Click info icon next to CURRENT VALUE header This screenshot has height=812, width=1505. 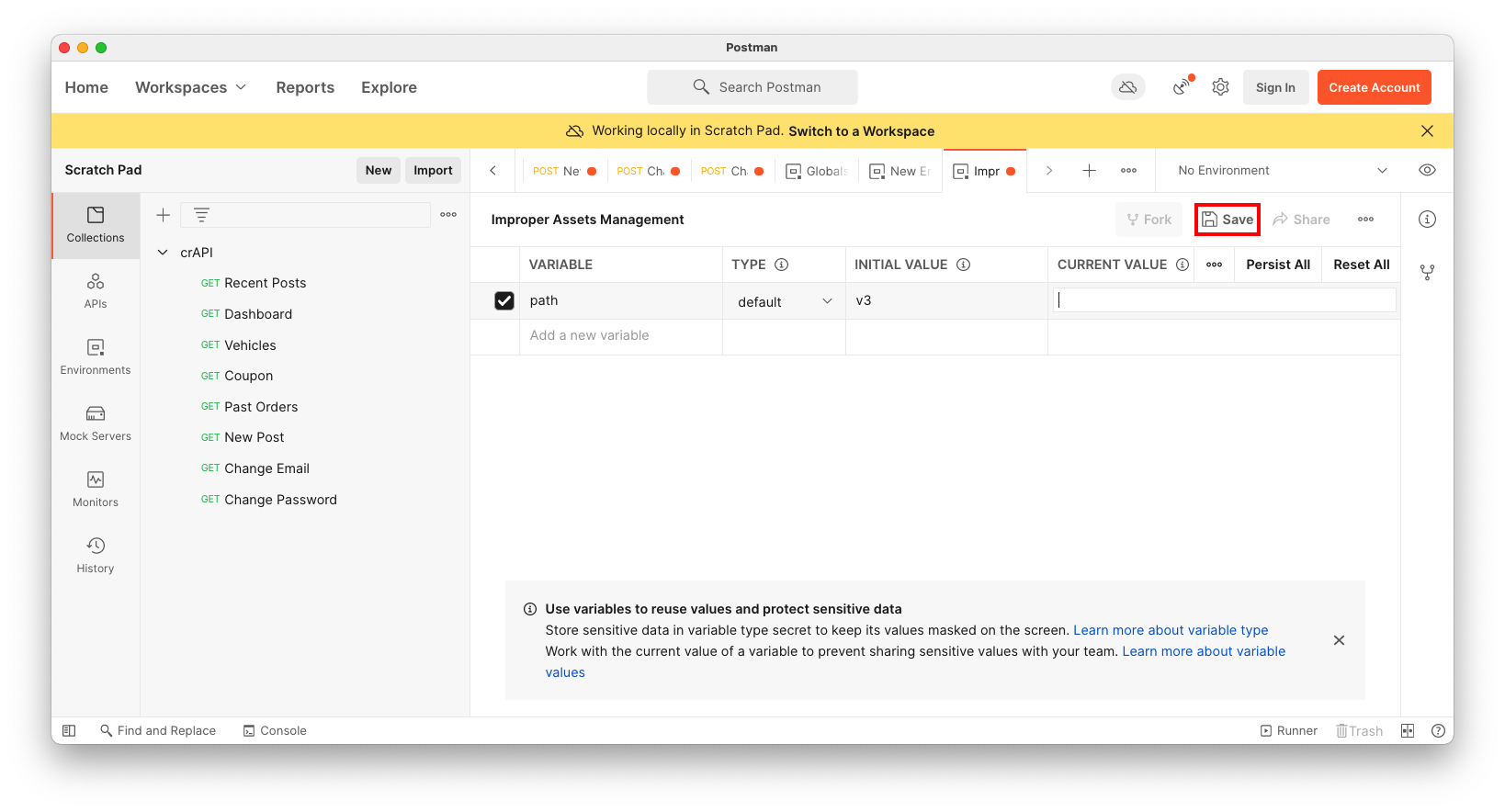point(1182,265)
